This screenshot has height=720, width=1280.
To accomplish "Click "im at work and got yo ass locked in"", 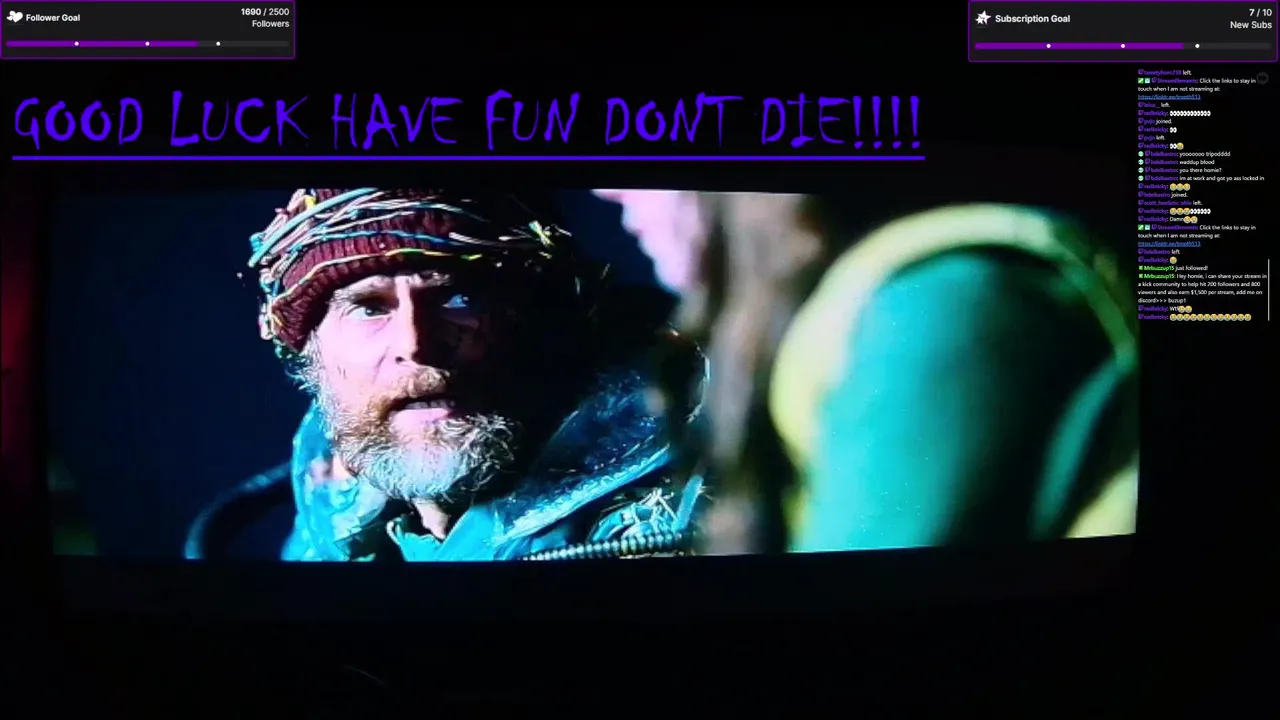I will point(1222,178).
